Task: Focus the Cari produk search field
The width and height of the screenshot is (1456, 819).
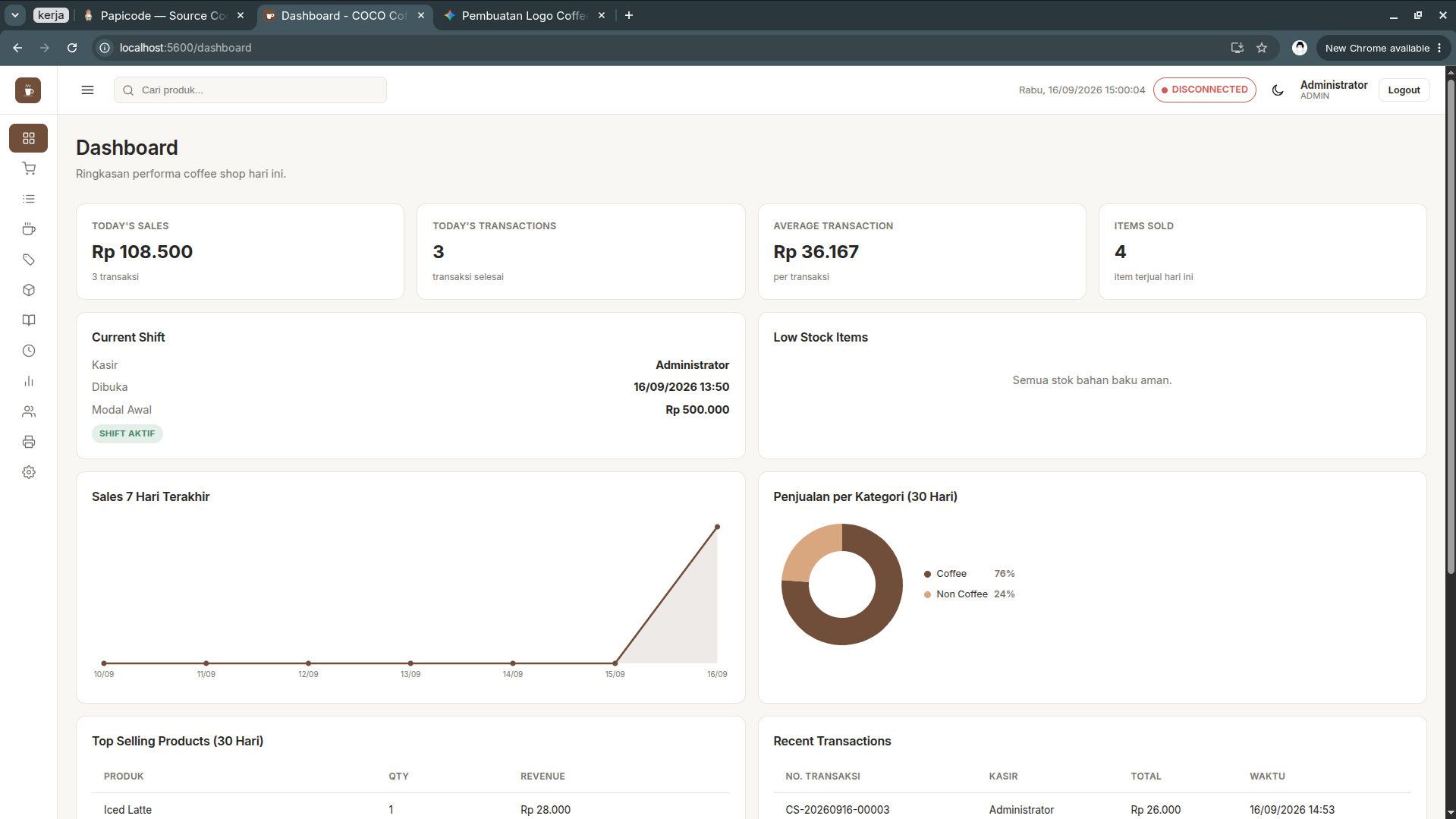Action: 250,90
